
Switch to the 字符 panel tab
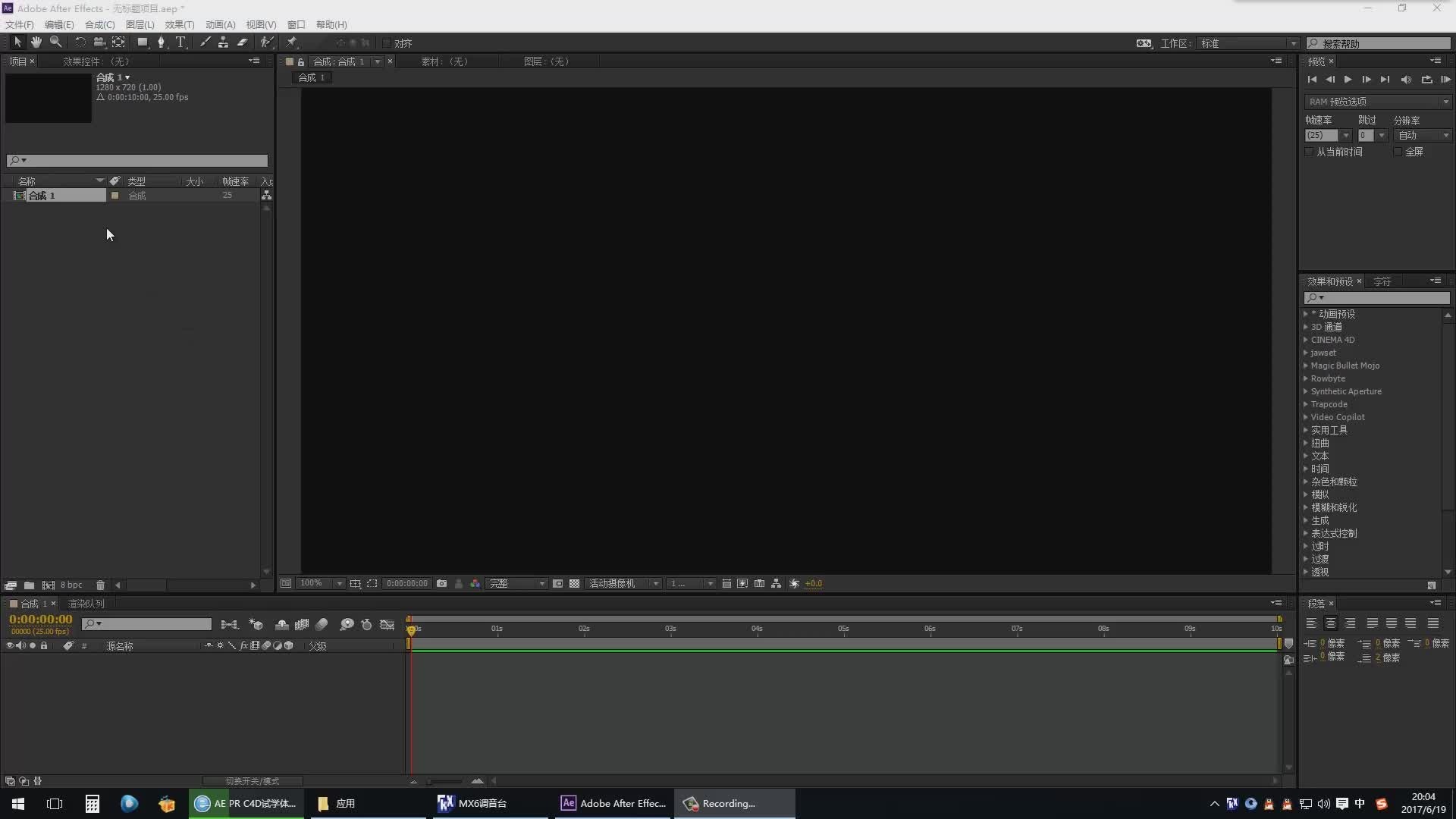click(x=1382, y=281)
